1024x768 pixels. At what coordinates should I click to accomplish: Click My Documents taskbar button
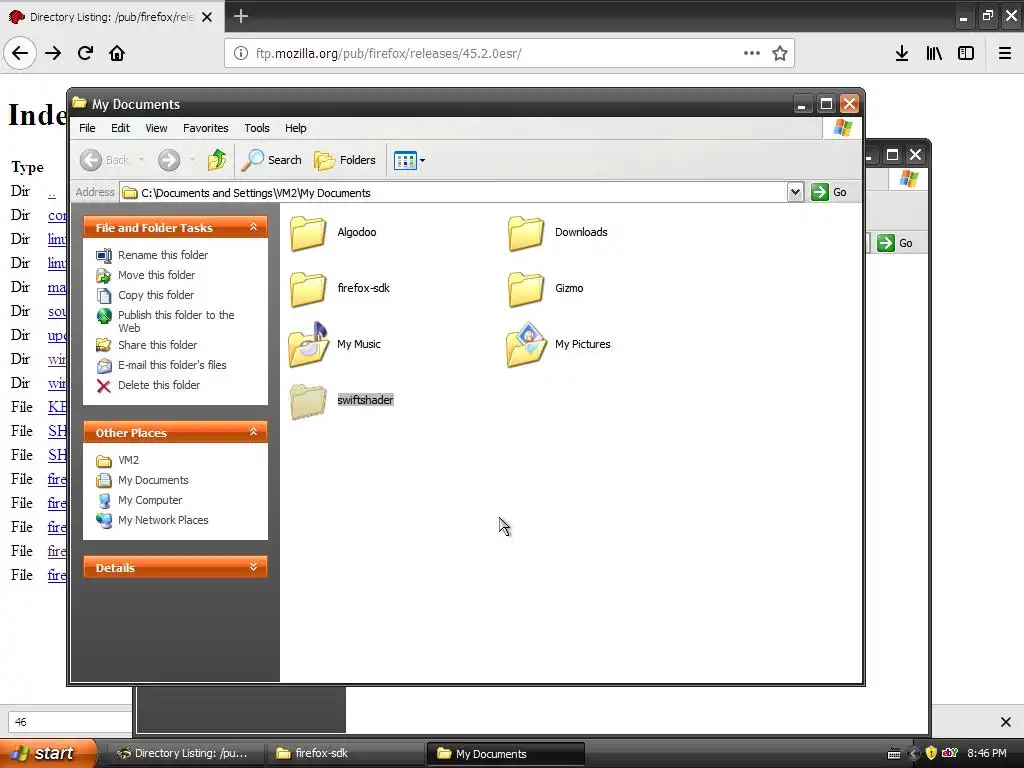505,754
